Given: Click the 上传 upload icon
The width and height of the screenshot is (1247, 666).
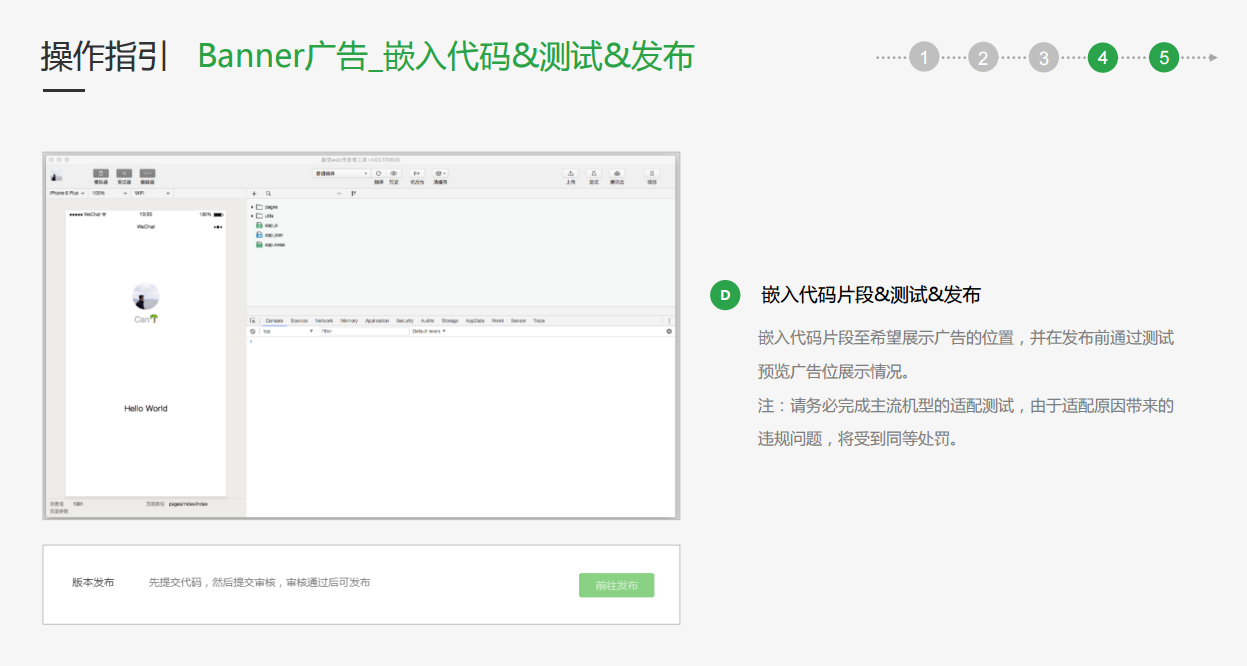Looking at the screenshot, I should (570, 173).
